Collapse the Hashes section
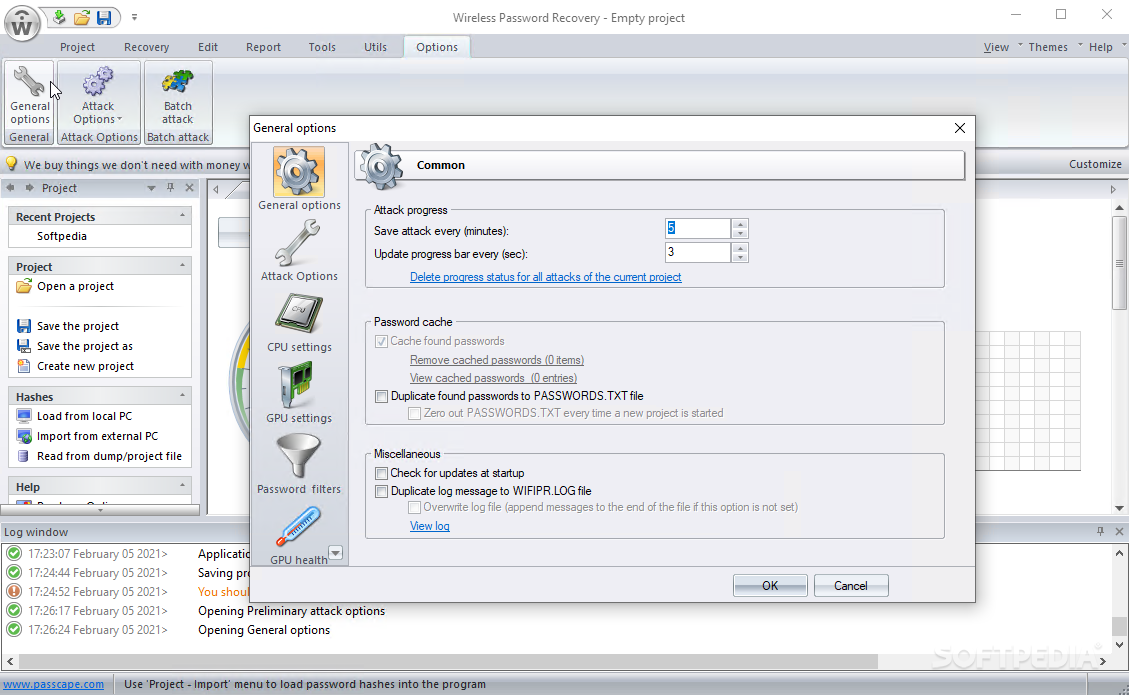 tap(182, 395)
